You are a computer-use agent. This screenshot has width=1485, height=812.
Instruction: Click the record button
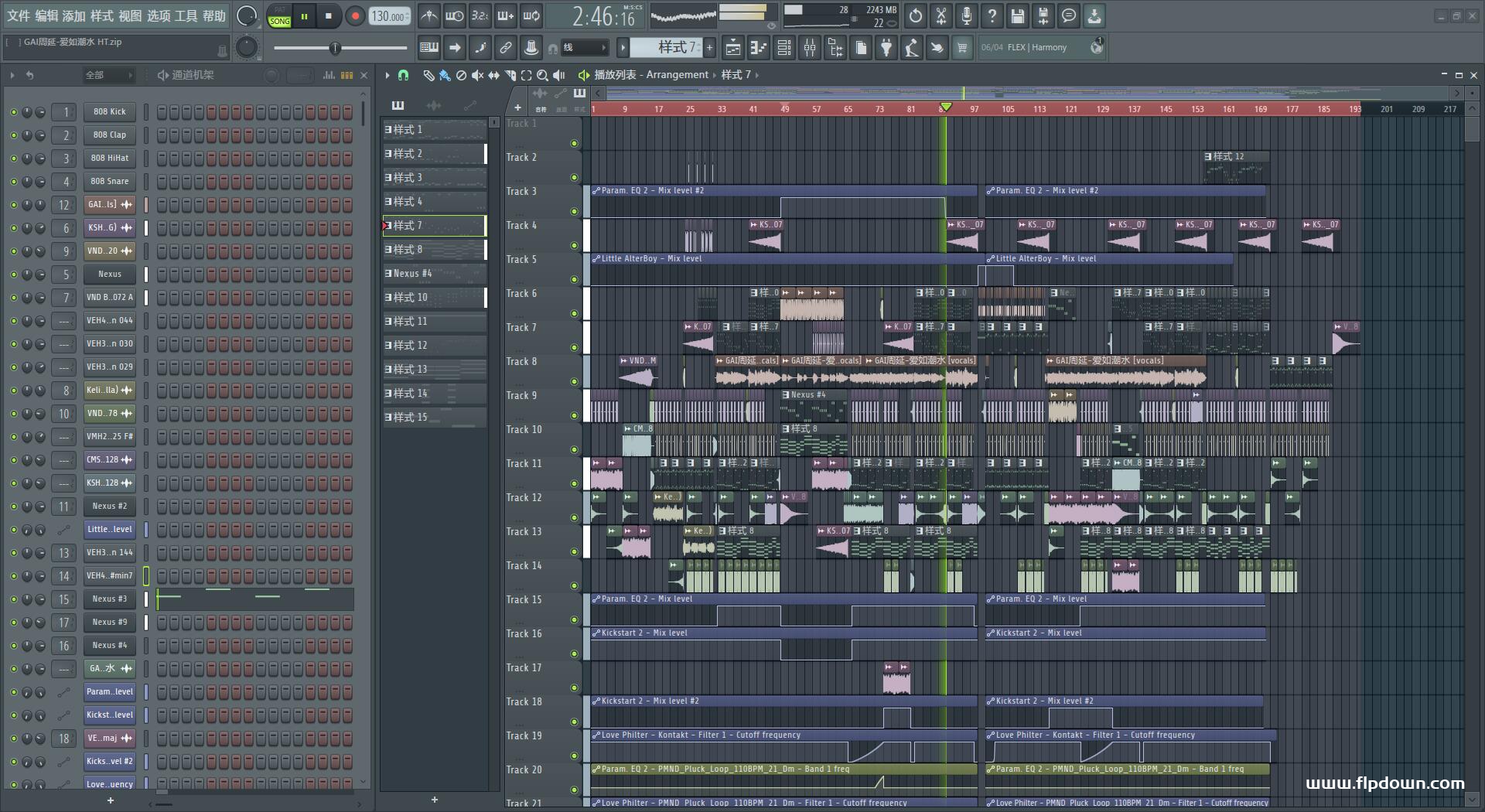(x=355, y=16)
